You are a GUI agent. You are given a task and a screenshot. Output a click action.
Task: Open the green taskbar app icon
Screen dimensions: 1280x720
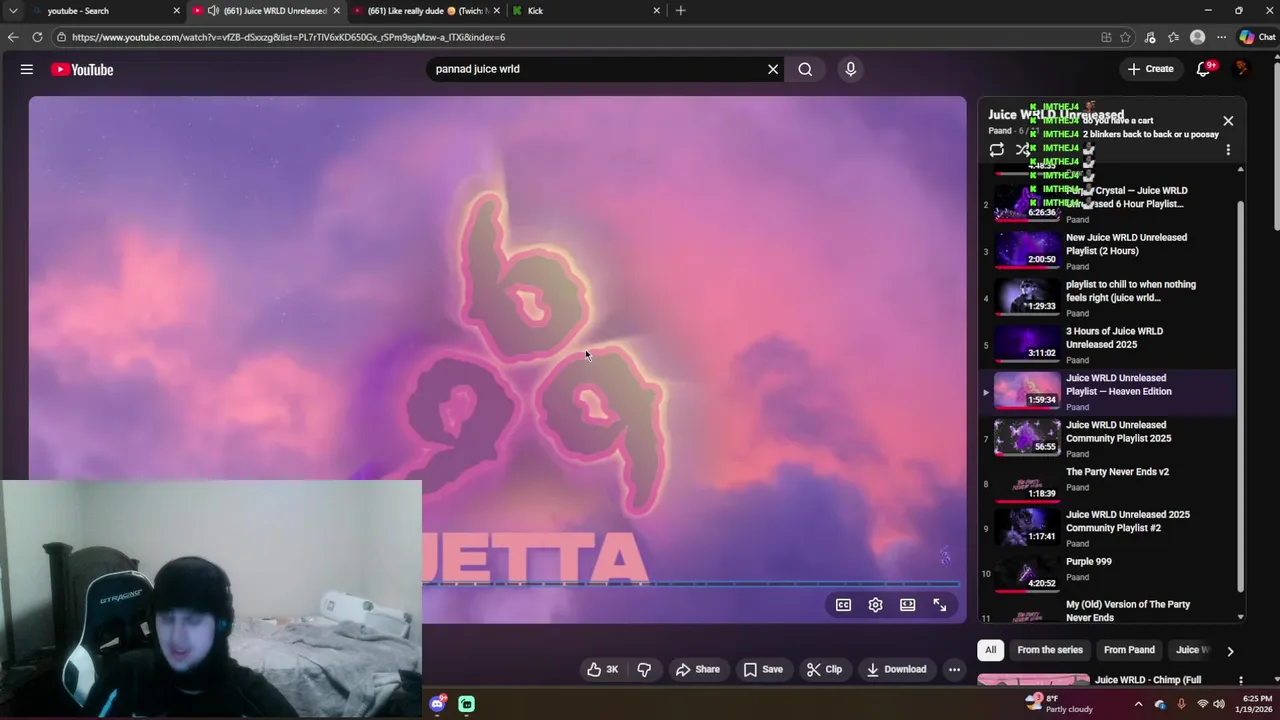[466, 704]
